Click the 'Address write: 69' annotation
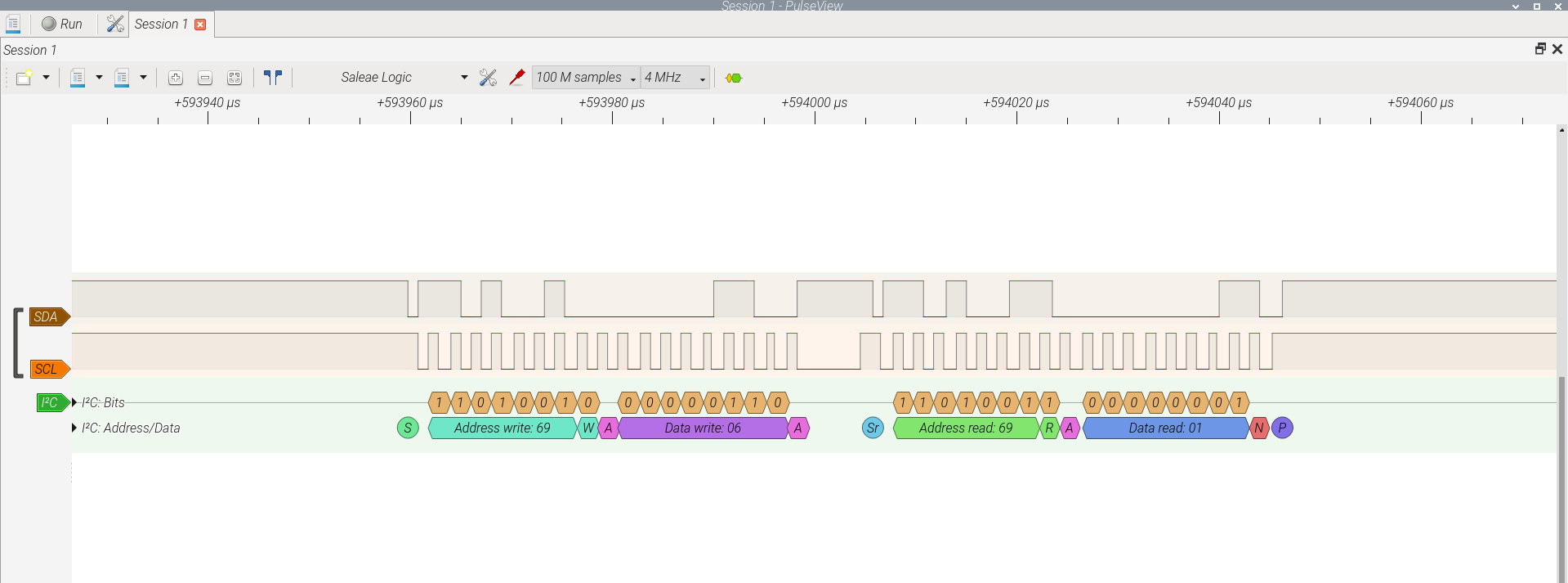 pos(503,428)
